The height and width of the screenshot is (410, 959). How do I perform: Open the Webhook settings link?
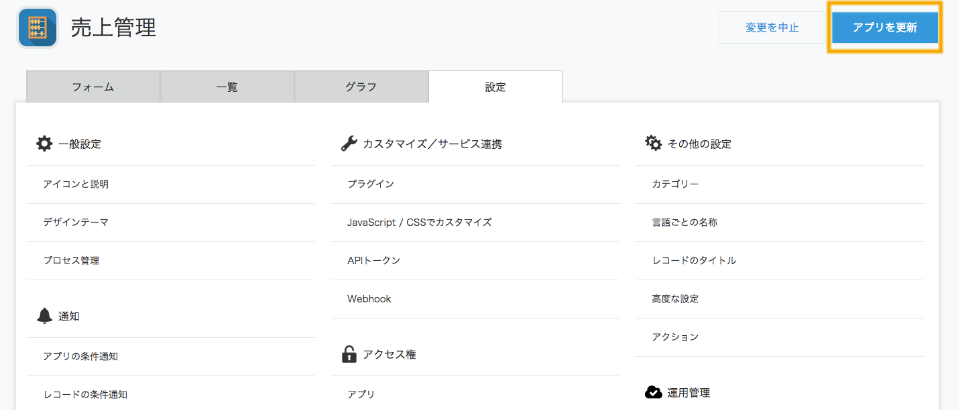pos(369,298)
